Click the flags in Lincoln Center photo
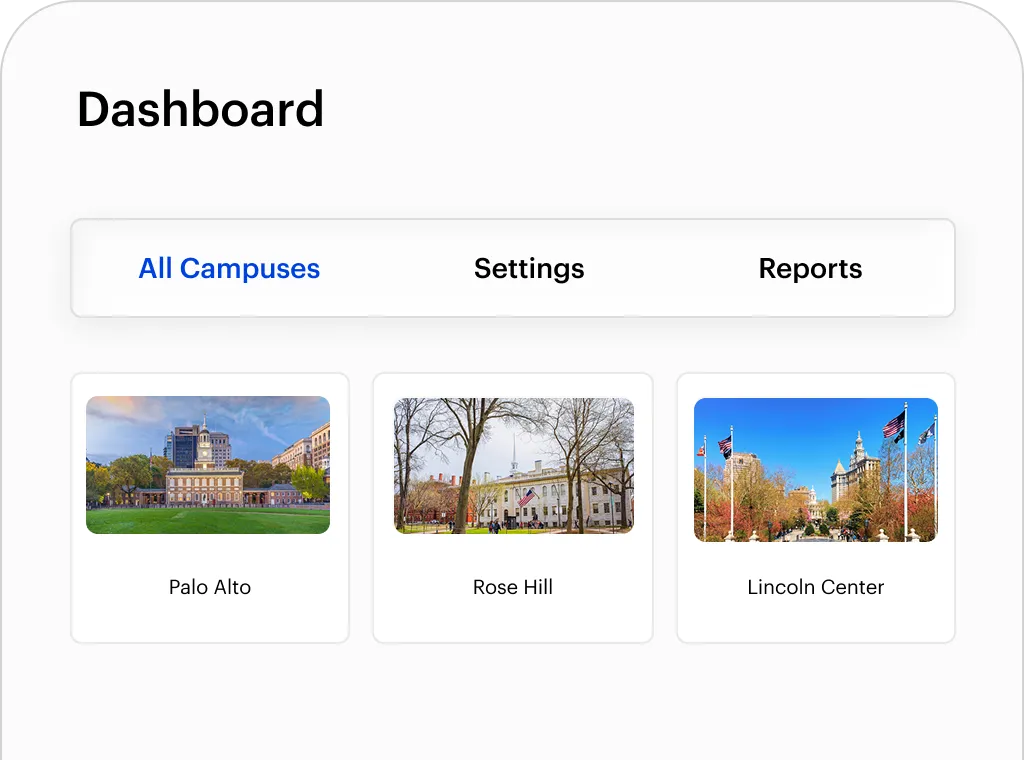Screen dimensions: 1024x760 pyautogui.click(x=894, y=426)
